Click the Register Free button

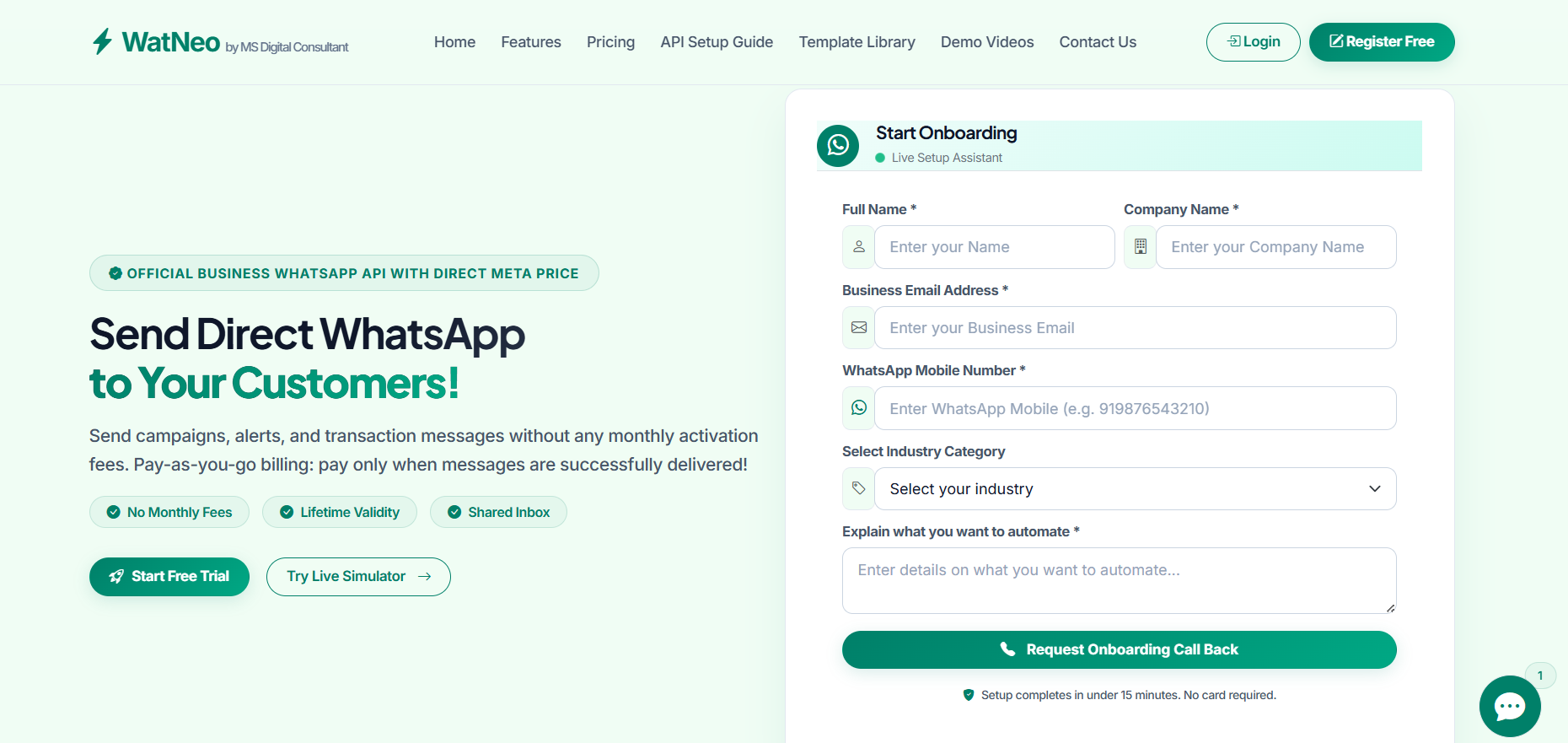pos(1382,42)
